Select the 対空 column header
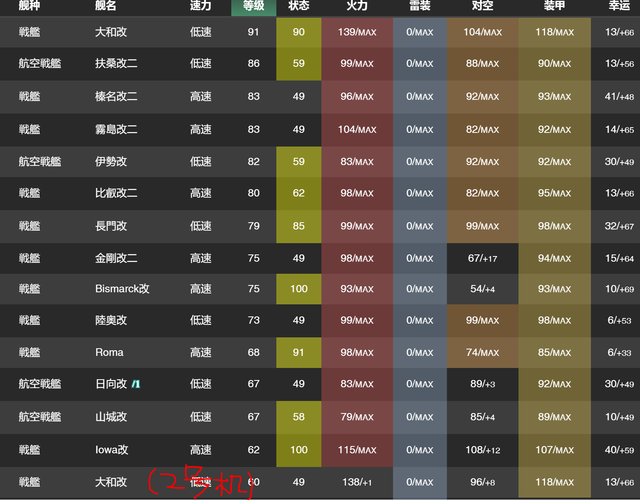This screenshot has height=500, width=640. [x=481, y=7]
